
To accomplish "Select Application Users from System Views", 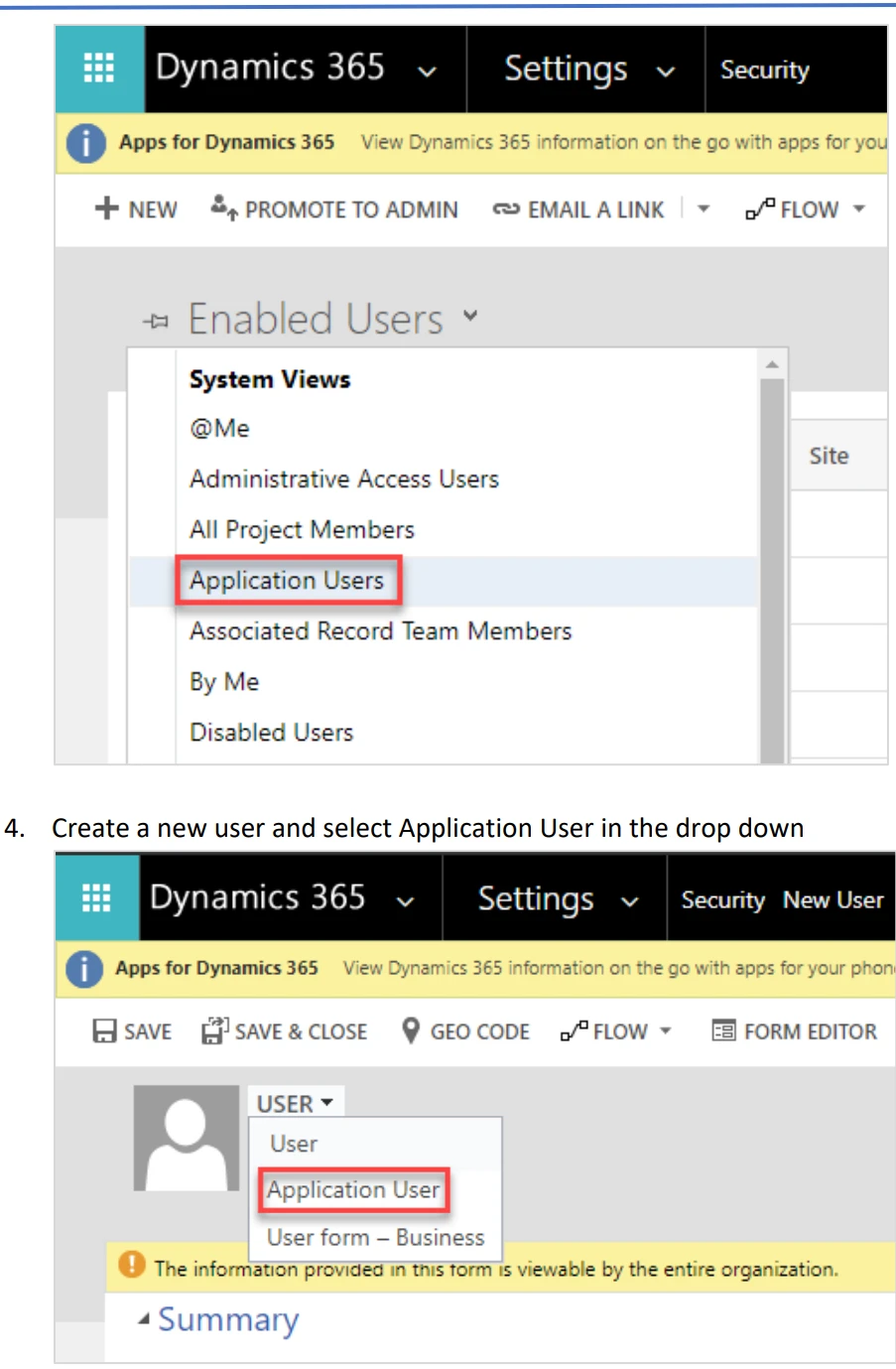I will pyautogui.click(x=287, y=581).
